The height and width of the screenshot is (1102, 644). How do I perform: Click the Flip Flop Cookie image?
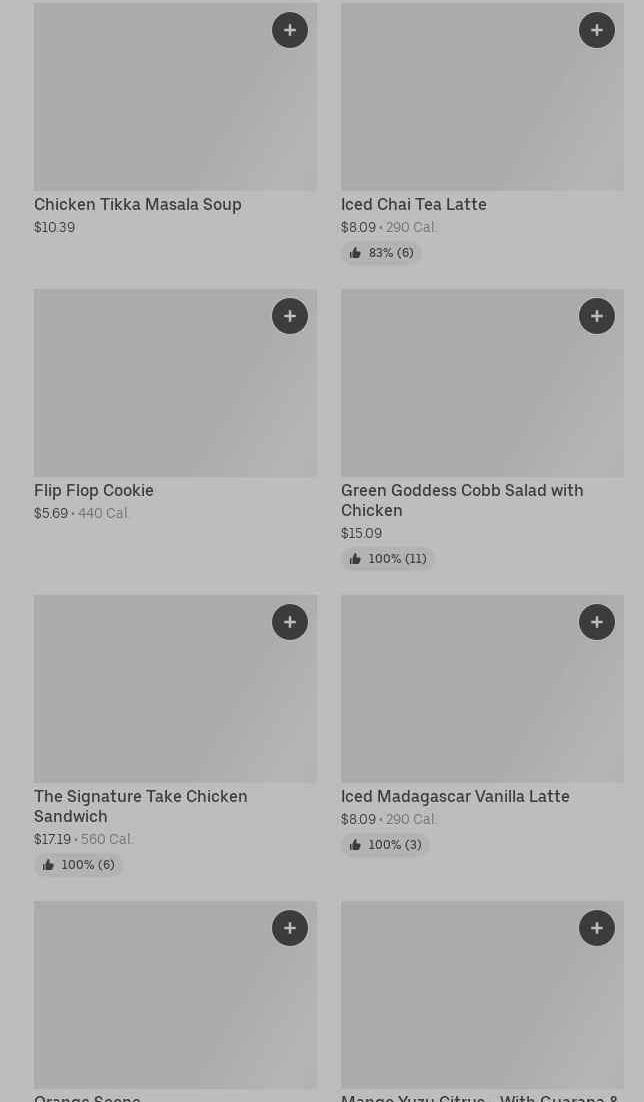pyautogui.click(x=175, y=383)
